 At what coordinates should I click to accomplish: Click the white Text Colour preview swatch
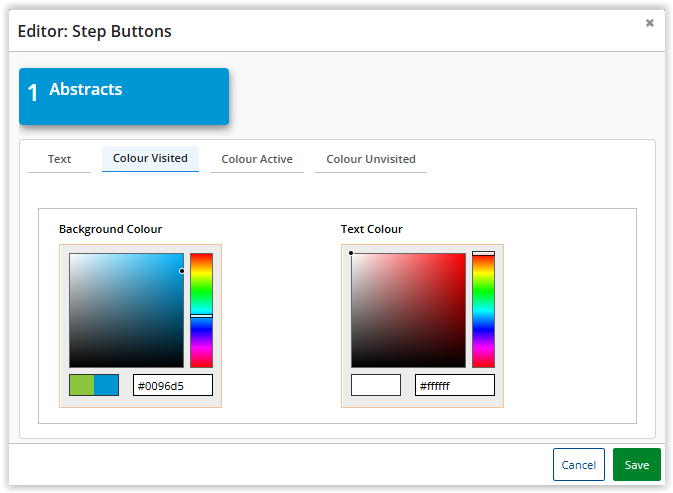point(376,385)
